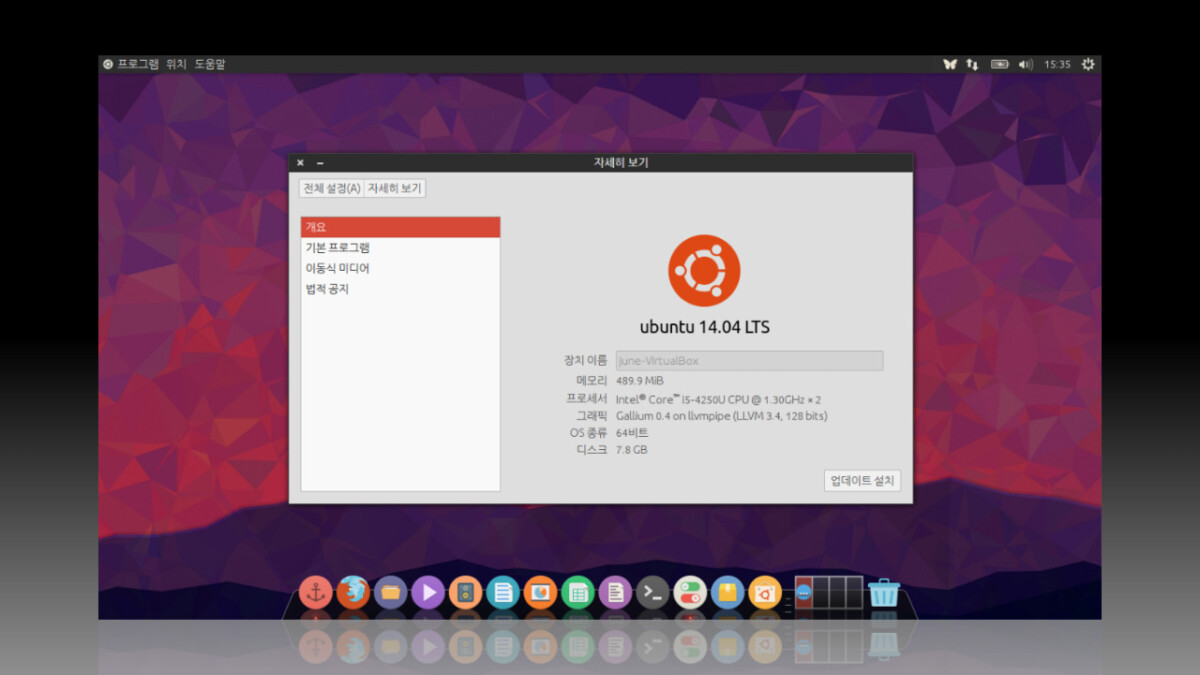The width and height of the screenshot is (1200, 675).
Task: Click the 489.9 MiB memory value
Action: [640, 381]
